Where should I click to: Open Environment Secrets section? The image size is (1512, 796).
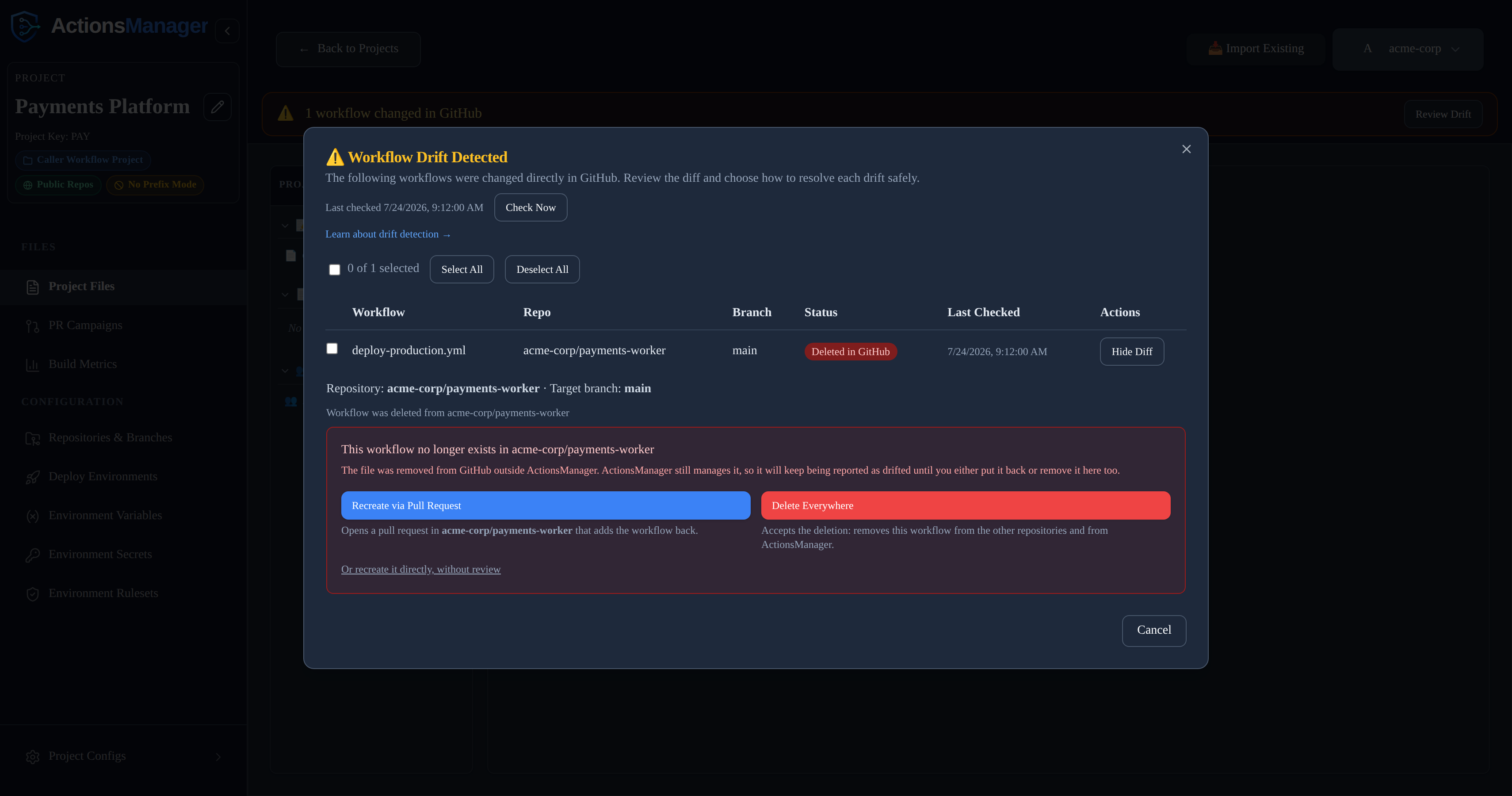pyautogui.click(x=123, y=555)
